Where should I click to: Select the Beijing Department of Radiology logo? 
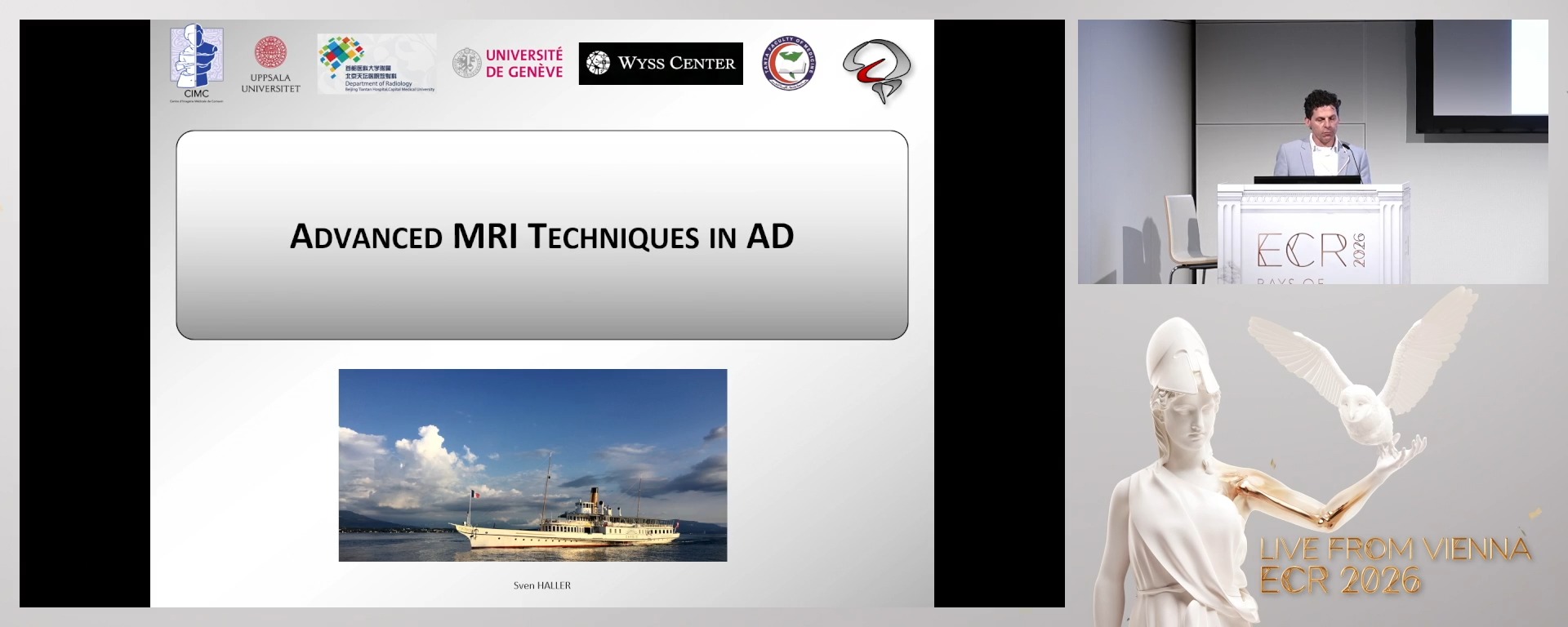click(x=376, y=64)
